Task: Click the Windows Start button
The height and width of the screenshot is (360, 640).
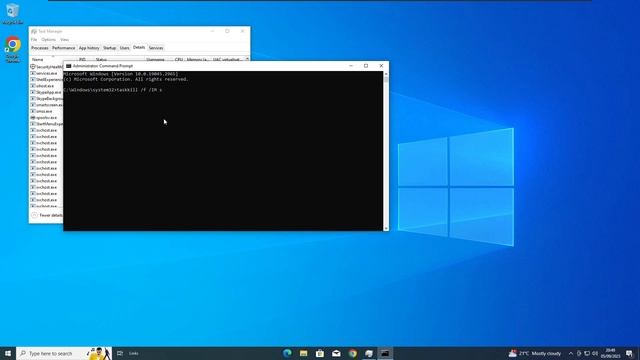Action: (8, 353)
